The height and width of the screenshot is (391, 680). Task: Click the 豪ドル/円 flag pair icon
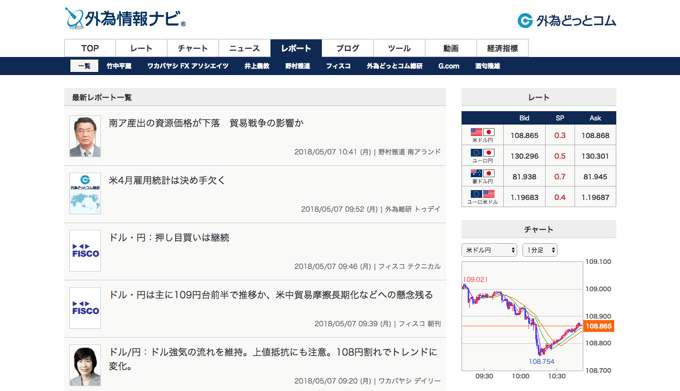(483, 173)
